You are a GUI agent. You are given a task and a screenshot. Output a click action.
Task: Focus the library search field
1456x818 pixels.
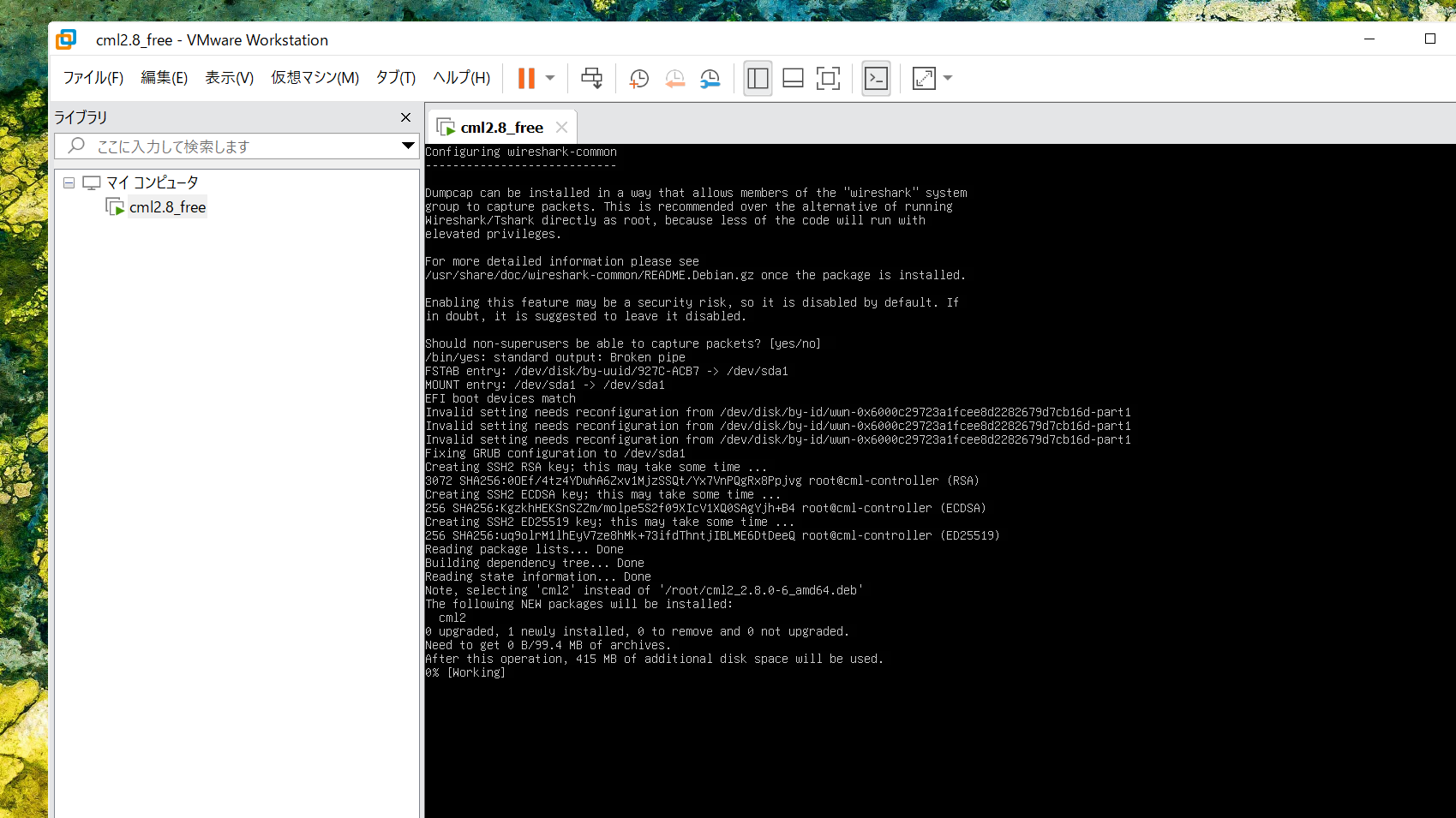coord(236,146)
